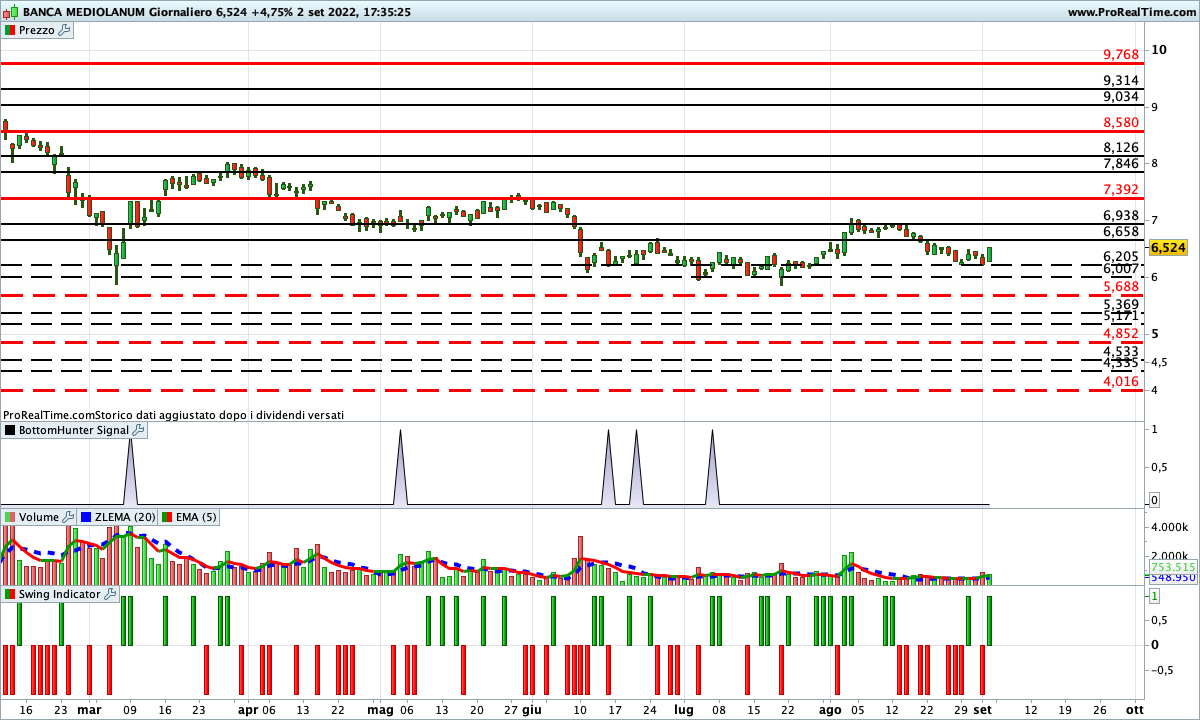Viewport: 1200px width, 720px height.
Task: Click the Swing Indicator label
Action: pyautogui.click(x=60, y=594)
